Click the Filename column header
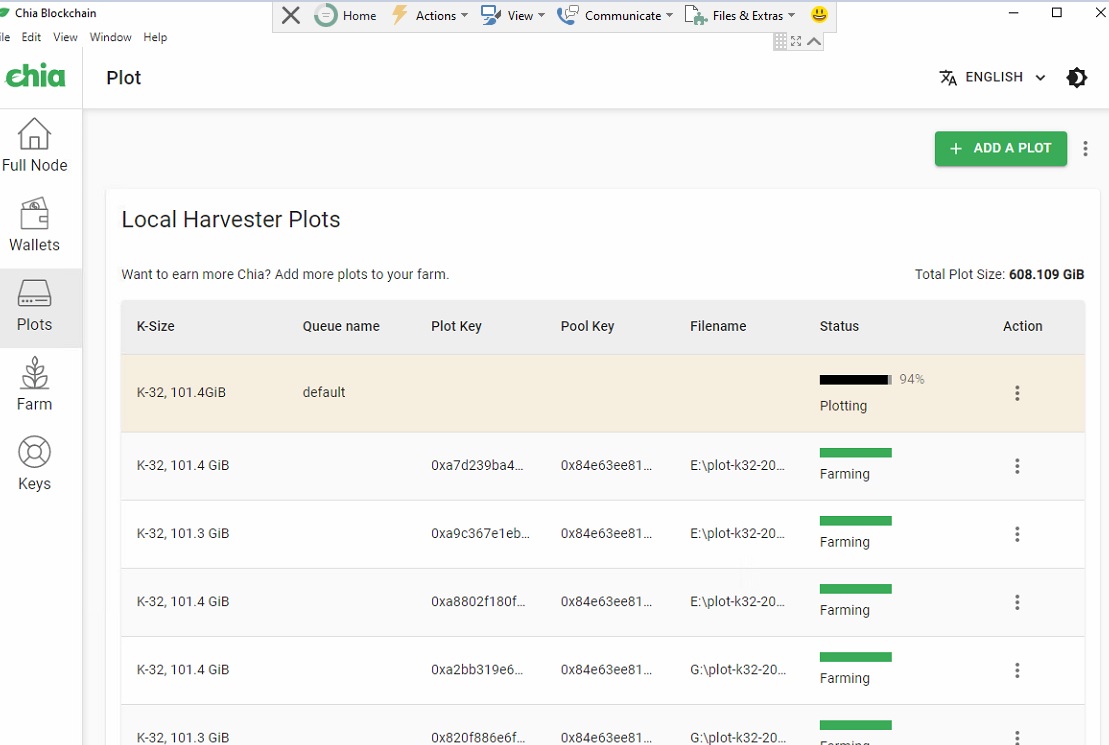This screenshot has width=1109, height=745. (x=718, y=326)
